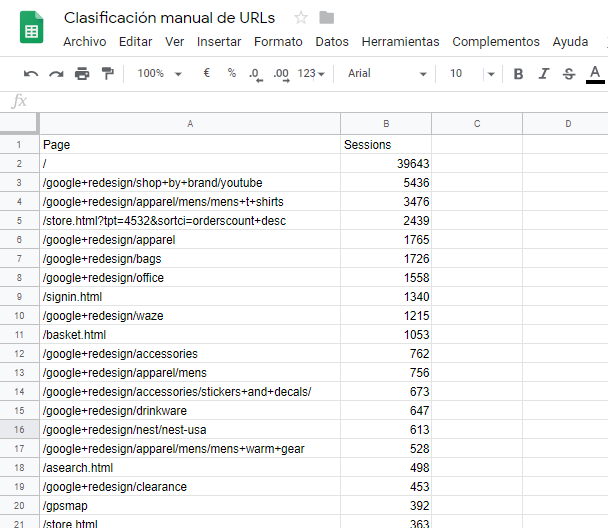608x528 pixels.
Task: Select column D header
Action: (566, 124)
